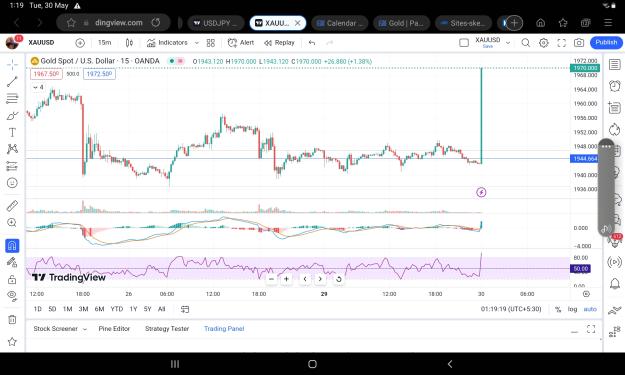Open the candlestick chart type menu
The image size is (625, 375).
[130, 43]
